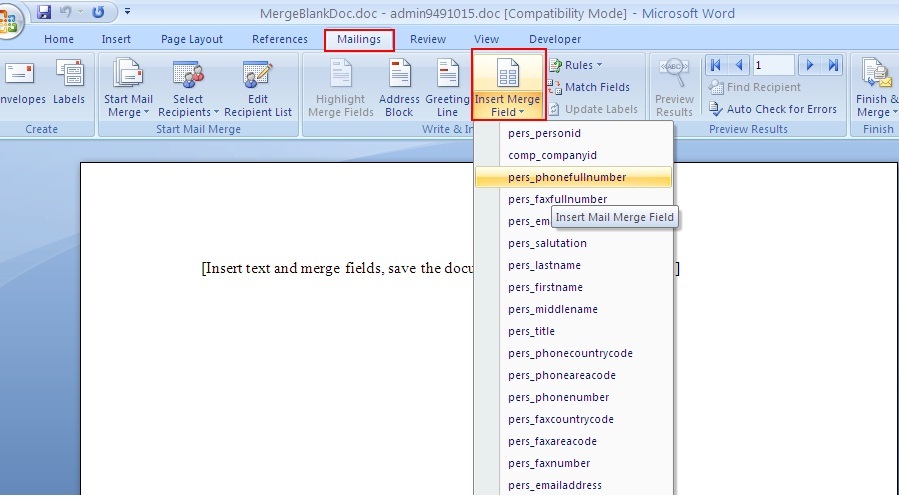Insert a Greeting Line
Screen dimensions: 899x499
(447, 87)
